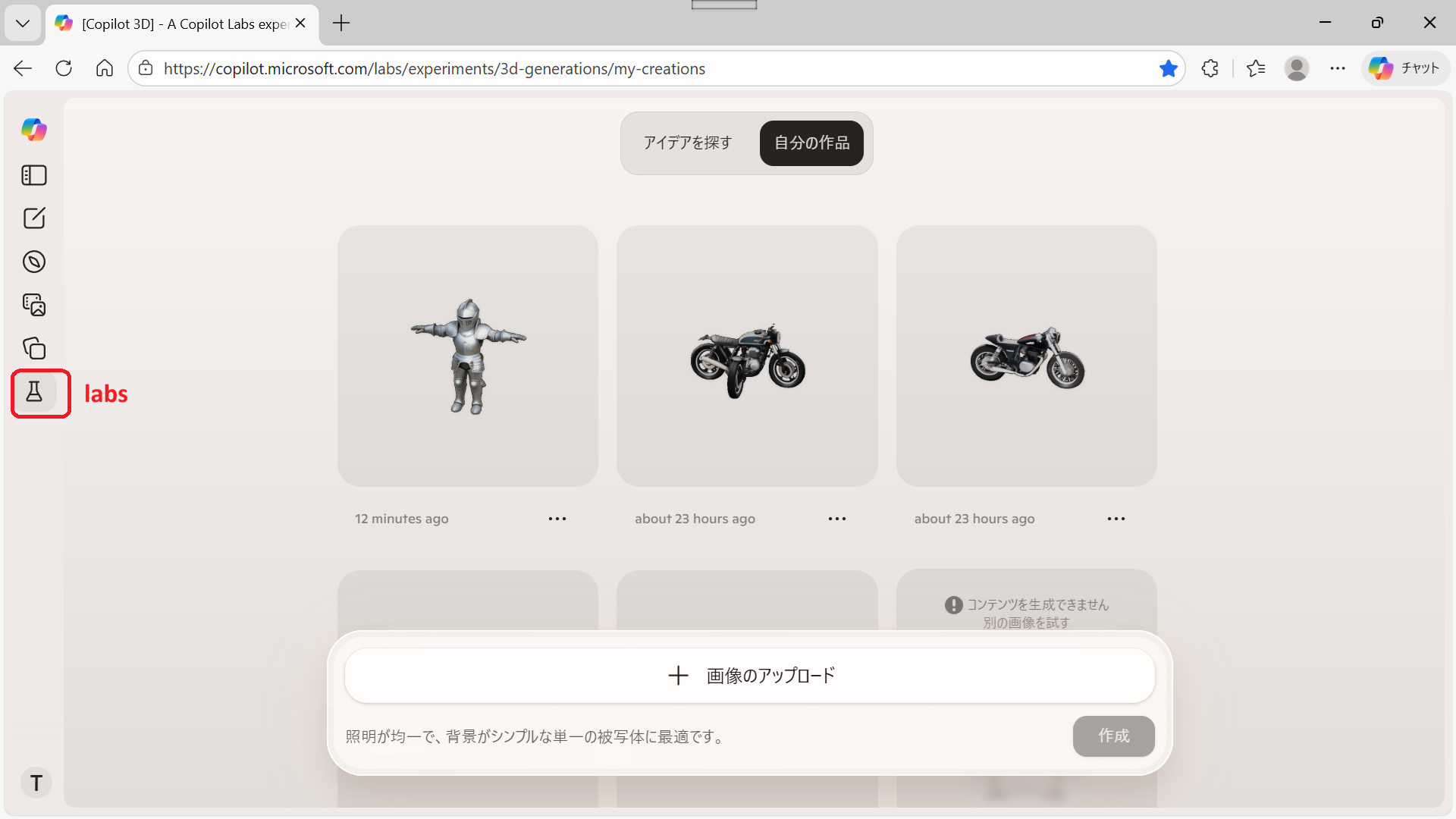1456x819 pixels.
Task: Click the Copilot logo in left sidebar
Action: click(34, 130)
